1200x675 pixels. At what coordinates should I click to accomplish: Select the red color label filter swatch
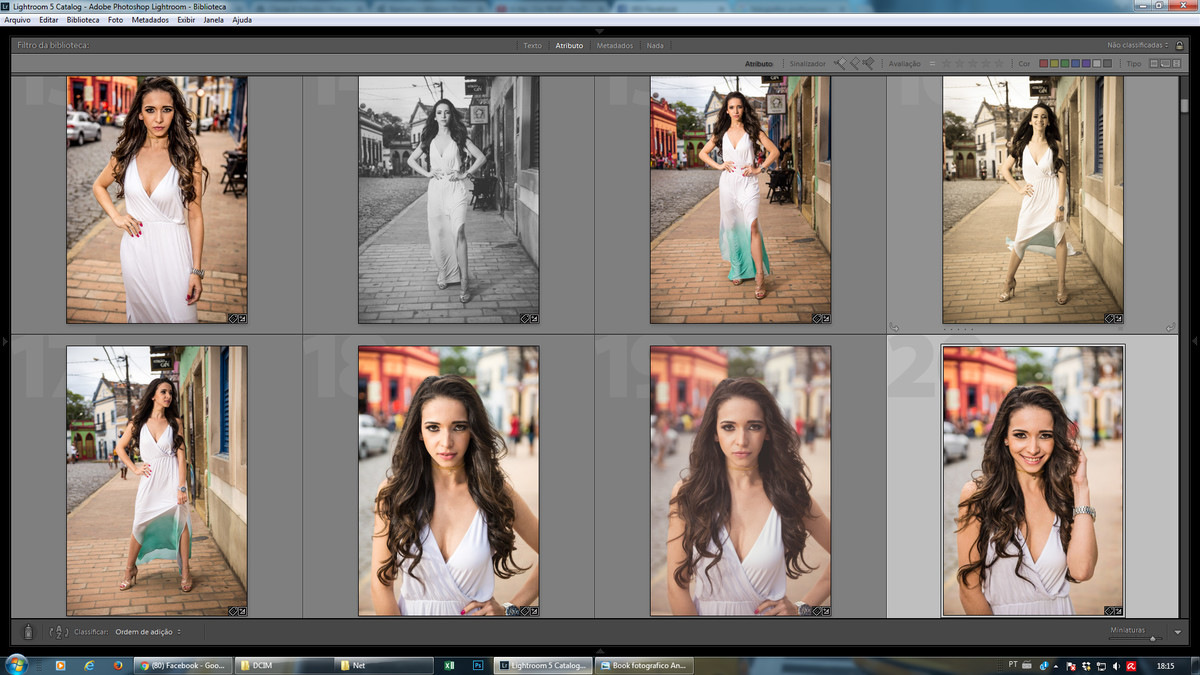[1045, 63]
